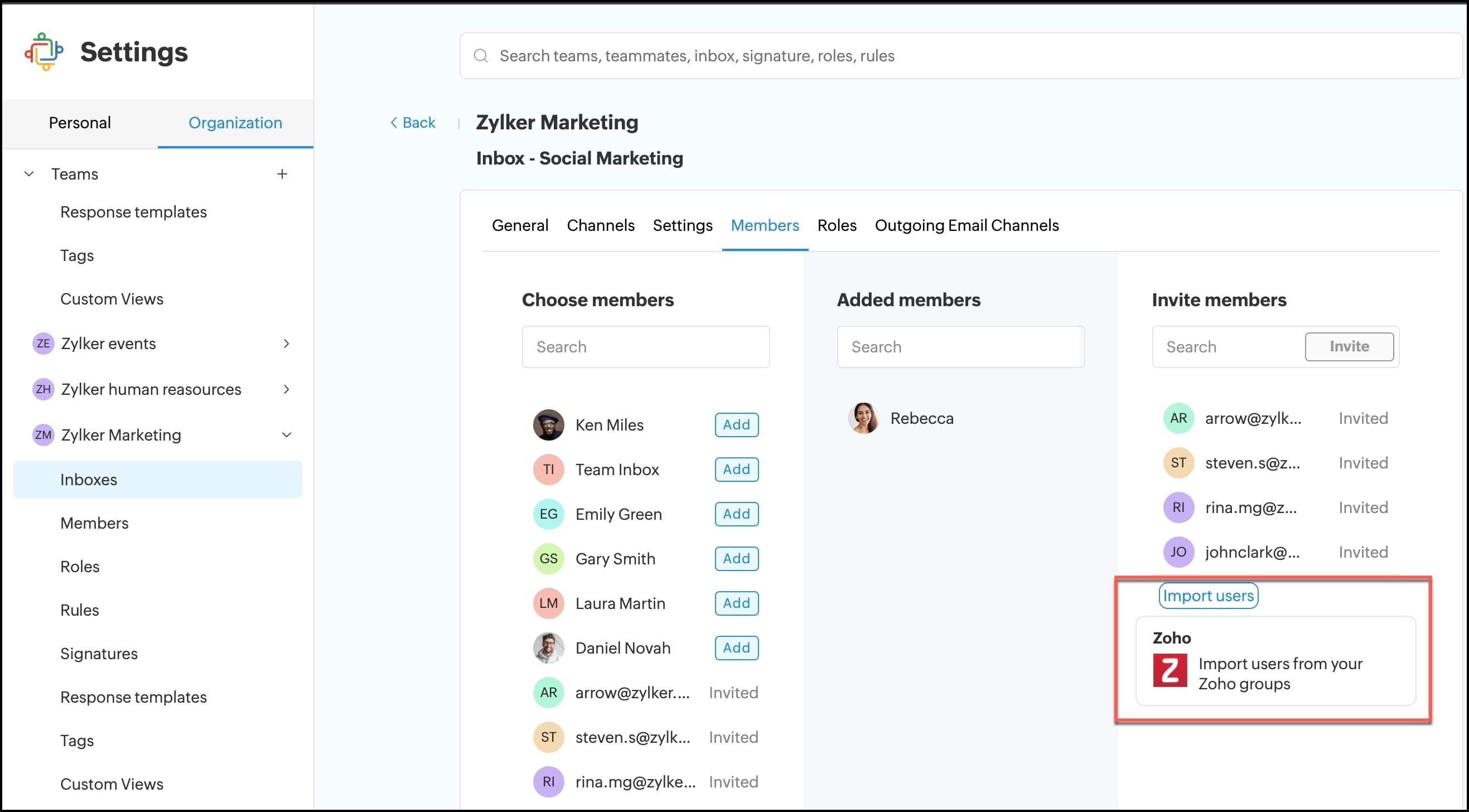Click the Choose members search field
Viewport: 1469px width, 812px height.
tap(645, 347)
